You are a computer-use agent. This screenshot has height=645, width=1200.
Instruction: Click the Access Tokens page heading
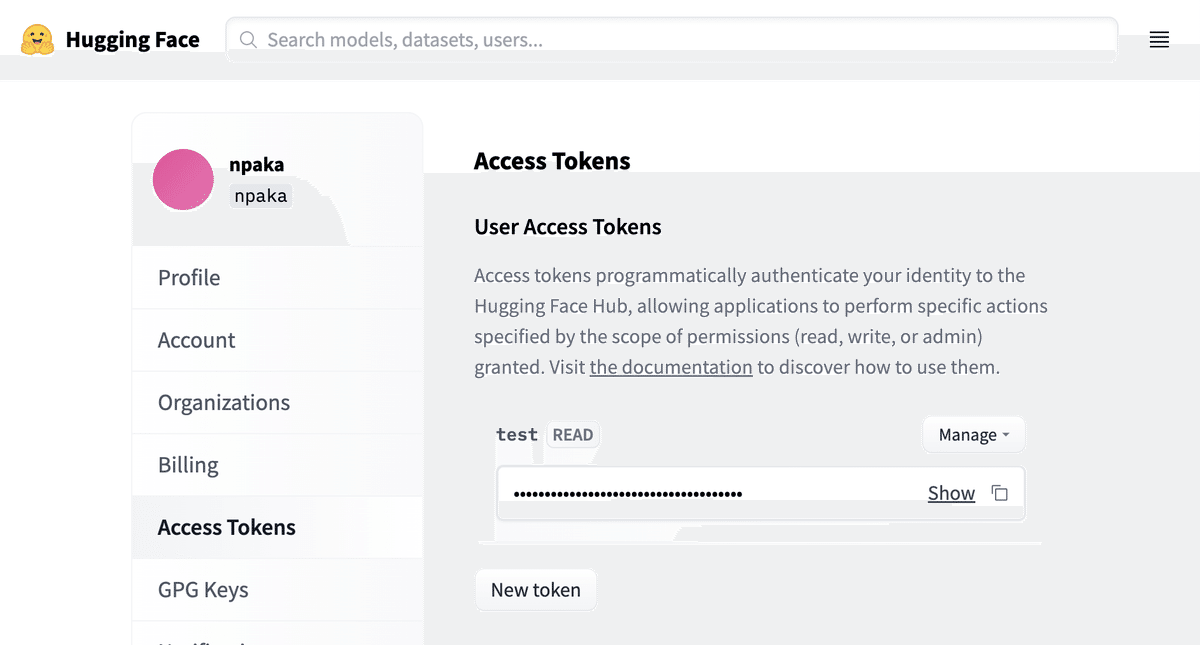pos(552,161)
